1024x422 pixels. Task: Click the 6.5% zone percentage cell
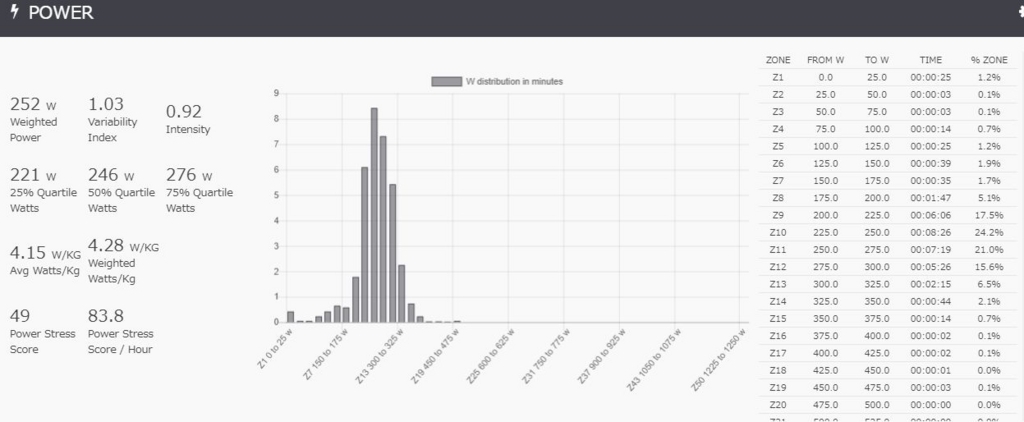click(x=989, y=284)
